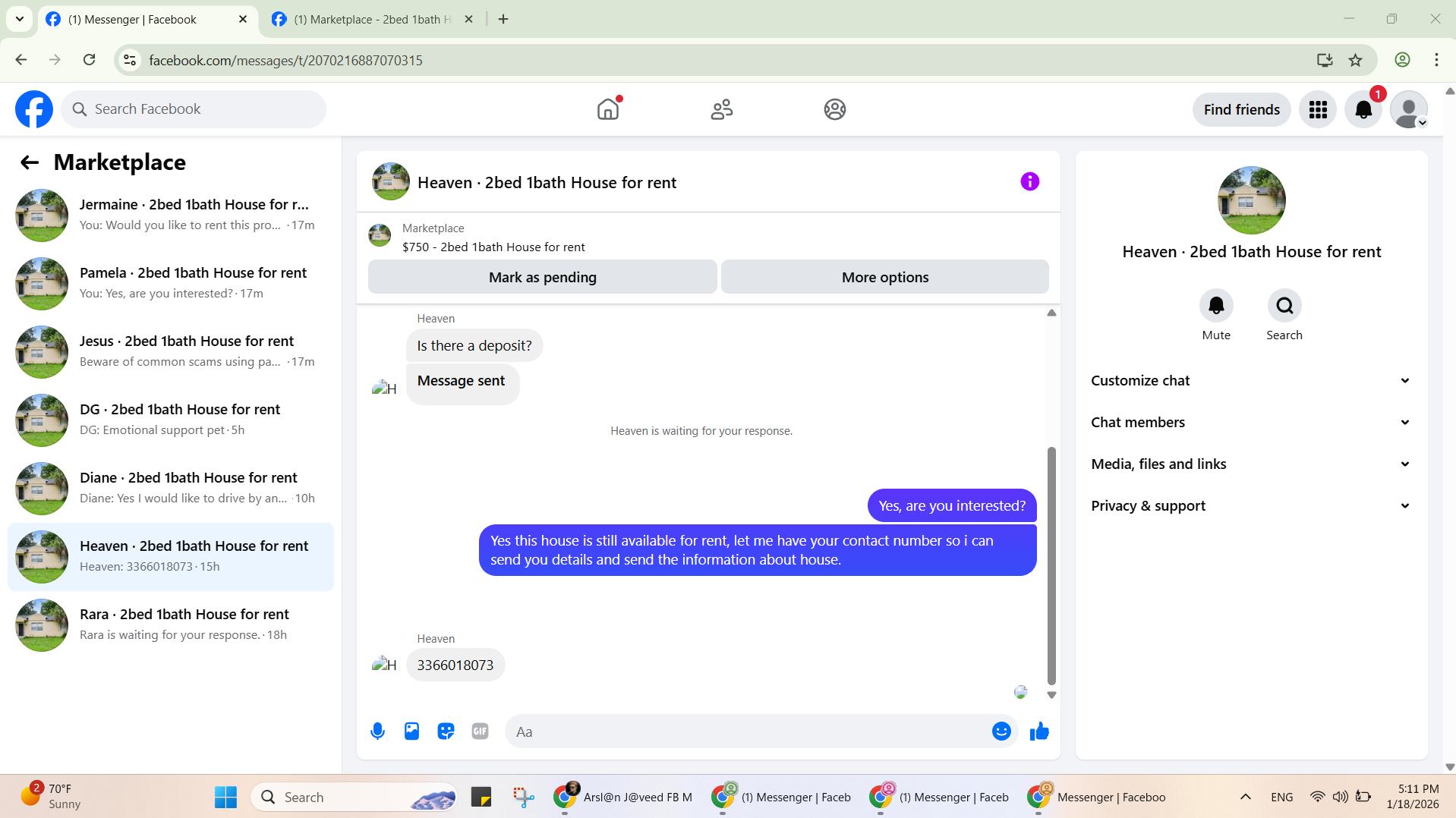Click the message scrollbar thumb
This screenshot has height=818, width=1456.
coord(1051,565)
